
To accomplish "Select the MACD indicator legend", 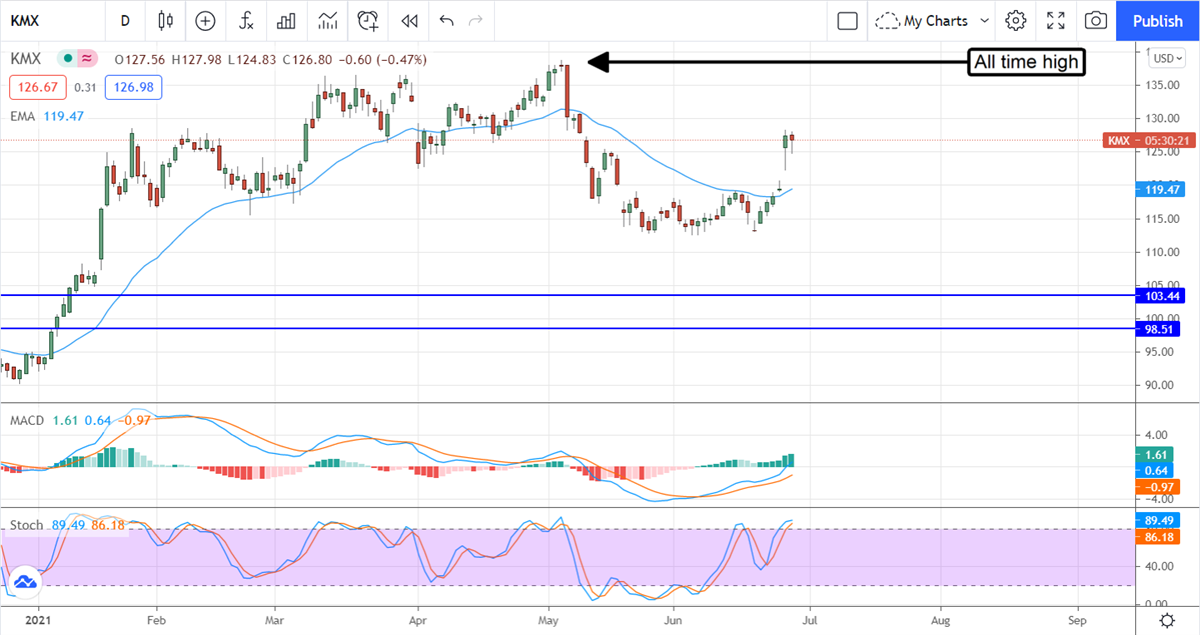I will coord(27,420).
